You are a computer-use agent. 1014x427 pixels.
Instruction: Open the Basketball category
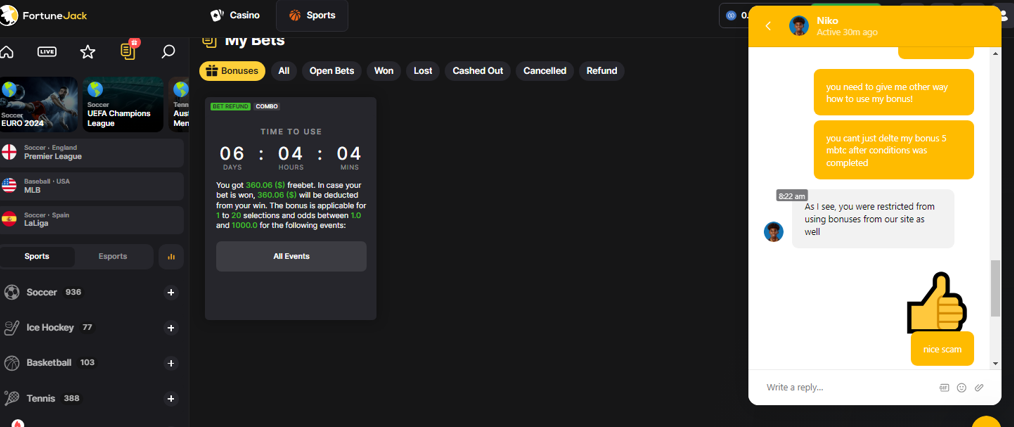(49, 363)
